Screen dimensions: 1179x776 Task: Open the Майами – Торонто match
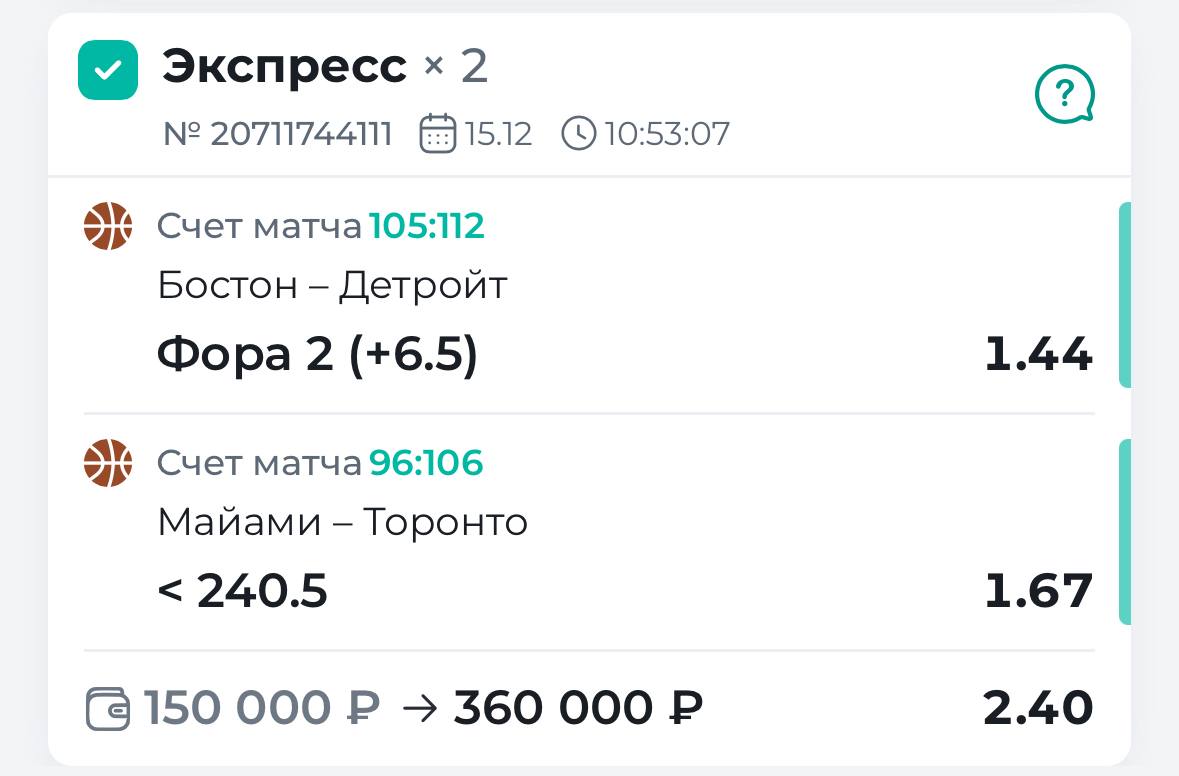[342, 523]
